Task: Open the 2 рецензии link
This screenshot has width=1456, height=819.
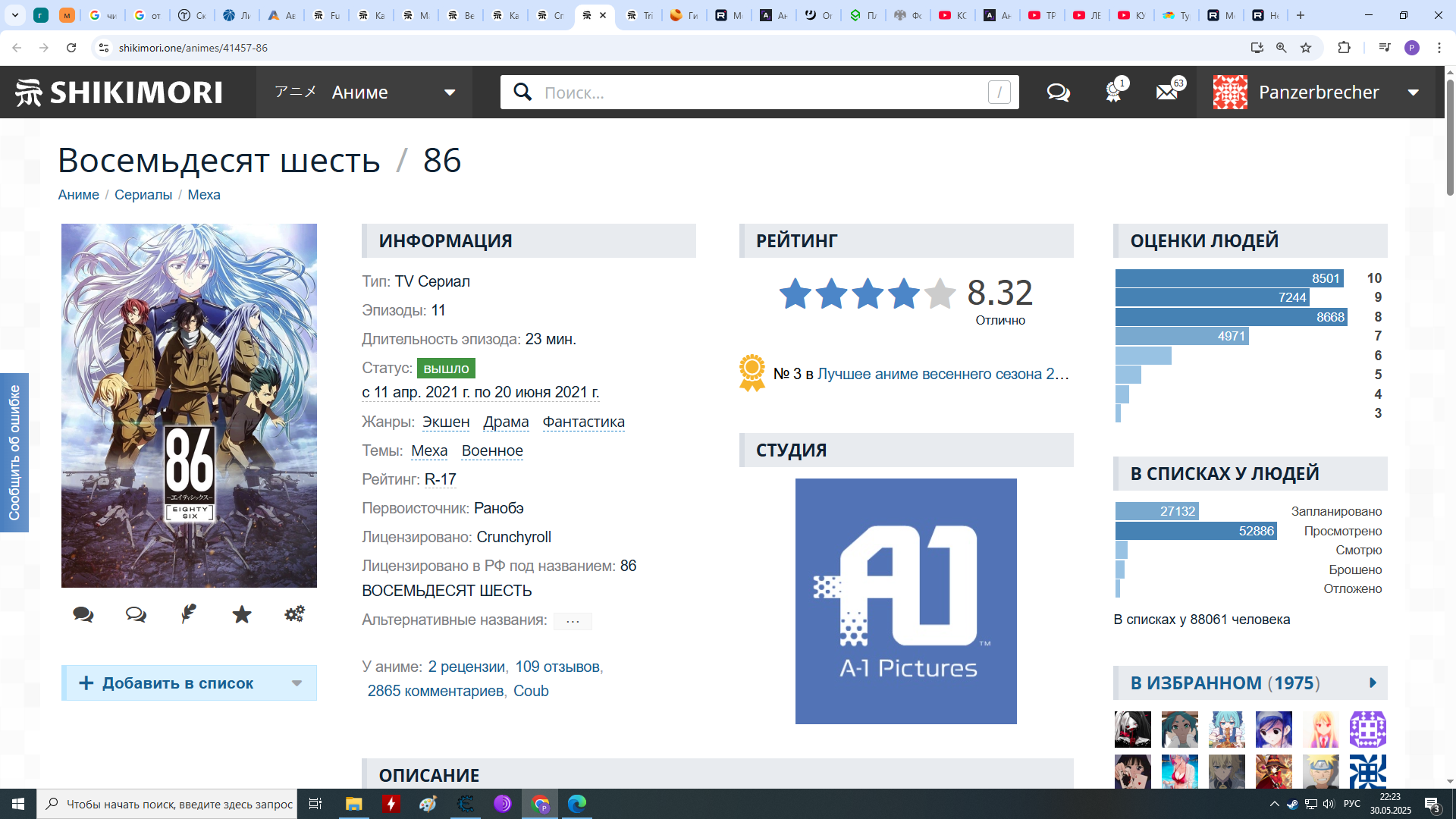Action: [466, 667]
